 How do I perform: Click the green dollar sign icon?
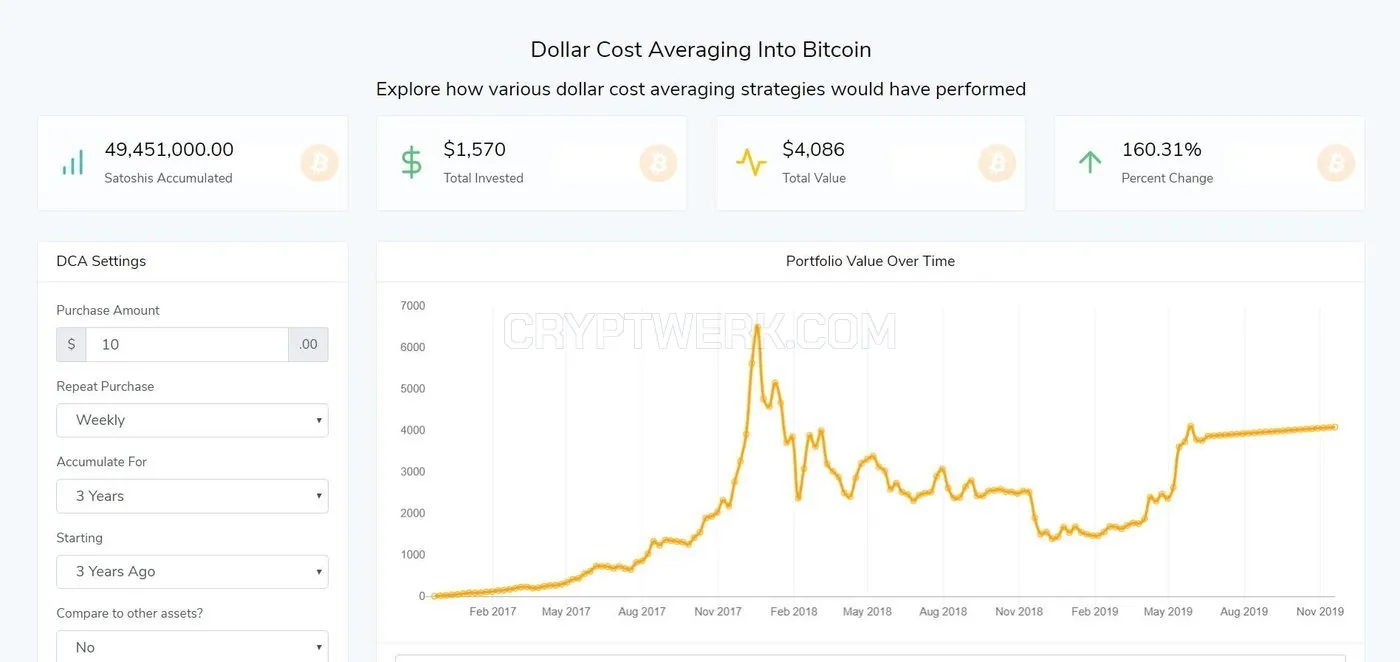[x=412, y=162]
